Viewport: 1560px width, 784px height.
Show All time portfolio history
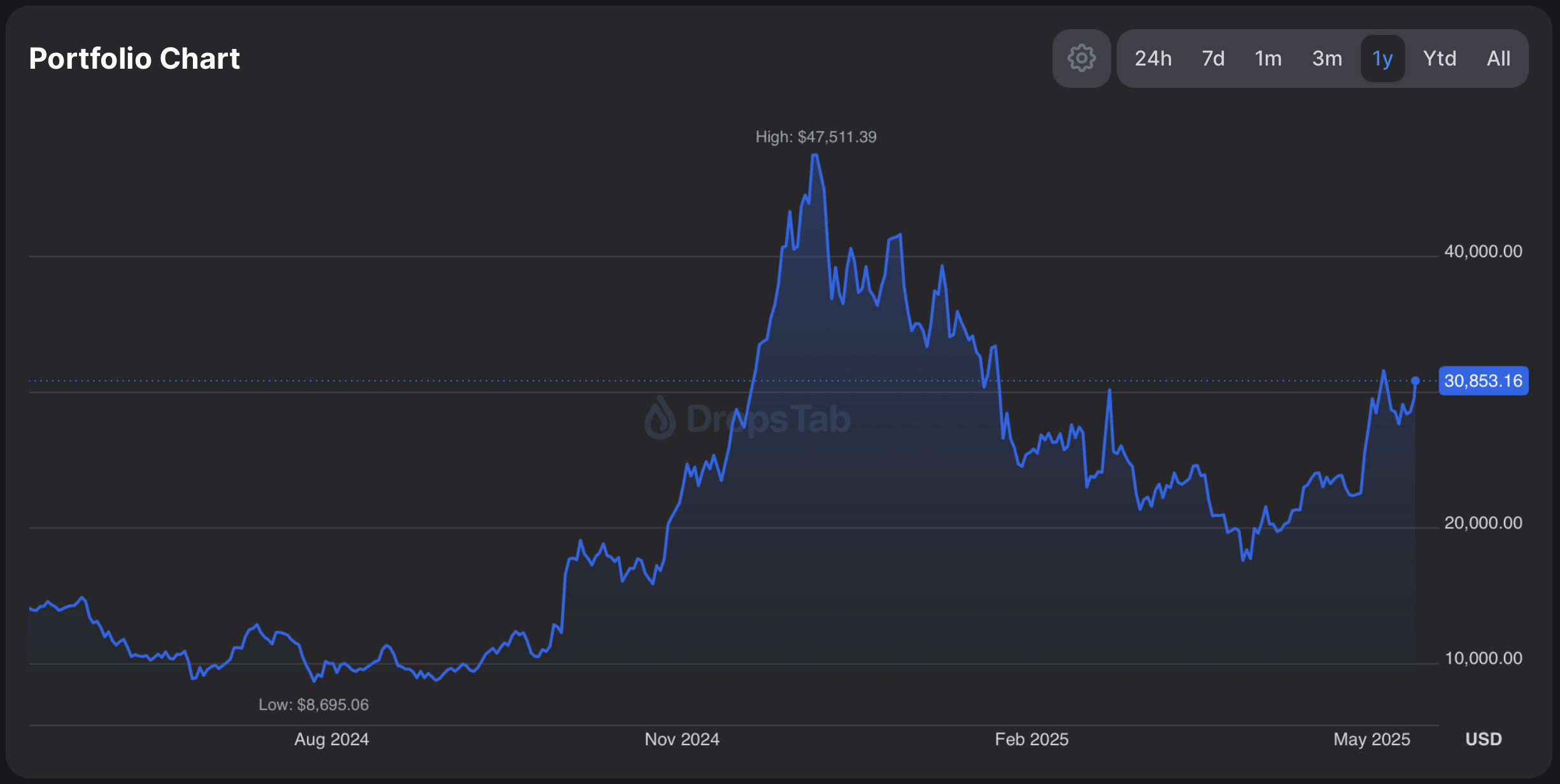tap(1498, 59)
